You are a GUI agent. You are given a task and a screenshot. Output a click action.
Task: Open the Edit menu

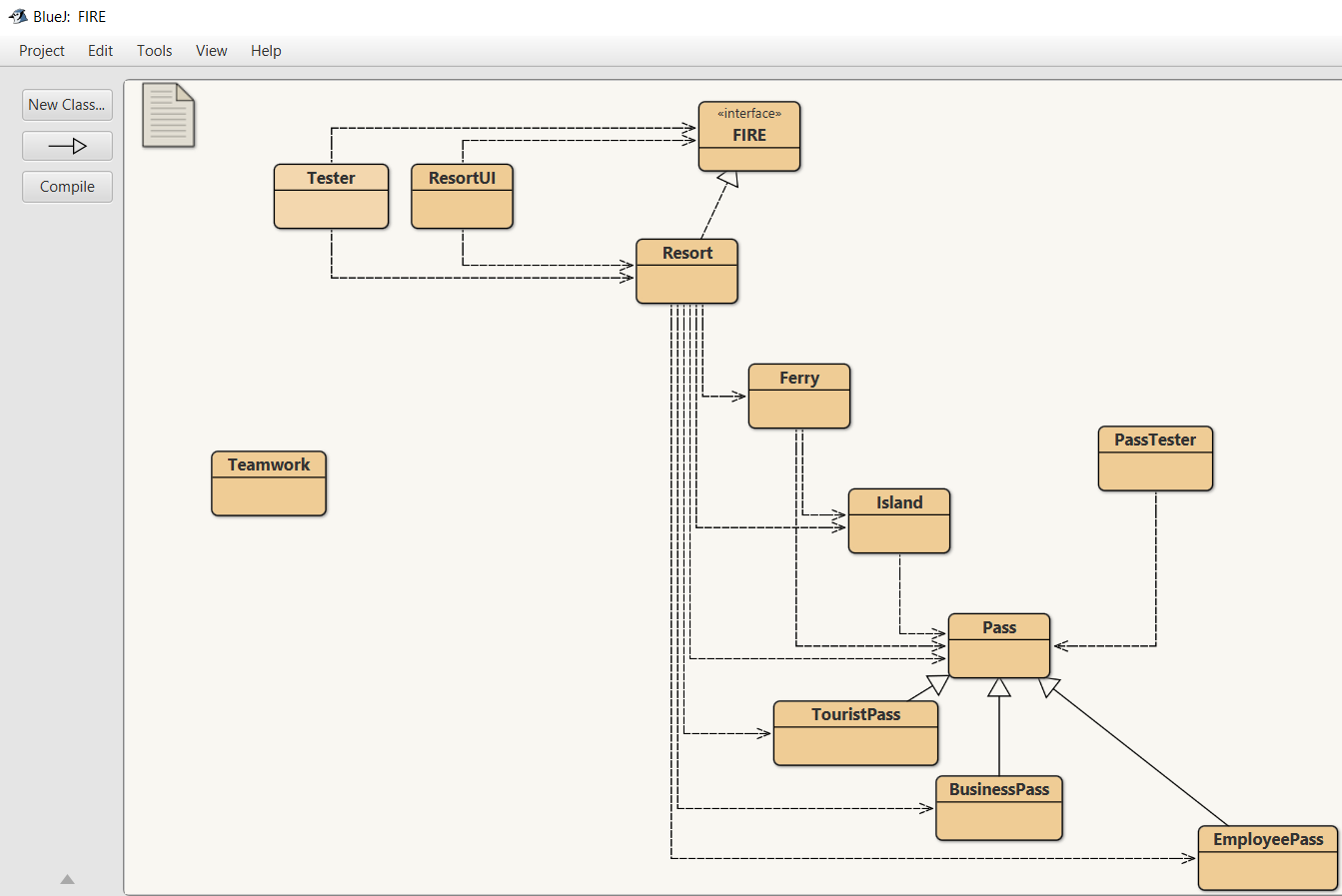[100, 51]
